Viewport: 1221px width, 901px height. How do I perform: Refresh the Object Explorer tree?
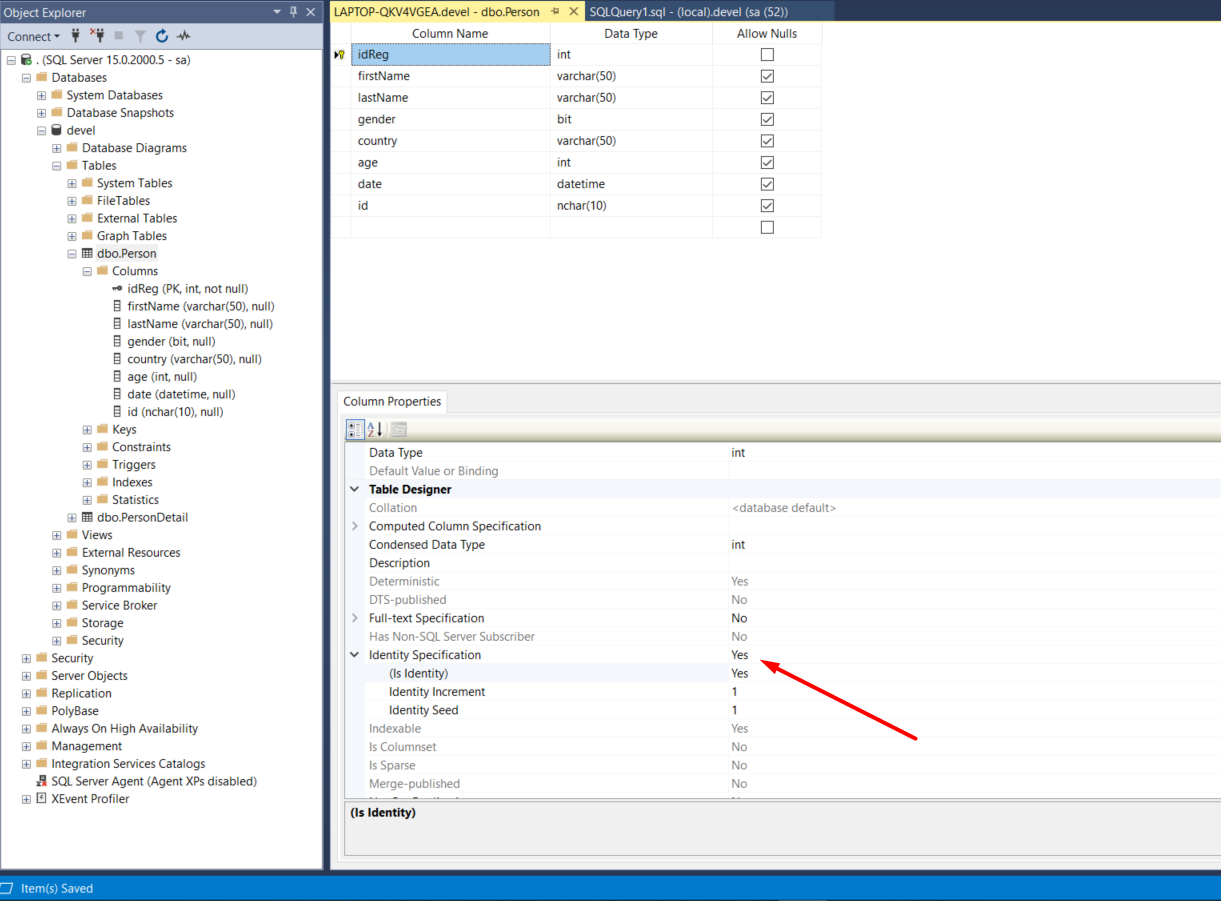tap(162, 36)
